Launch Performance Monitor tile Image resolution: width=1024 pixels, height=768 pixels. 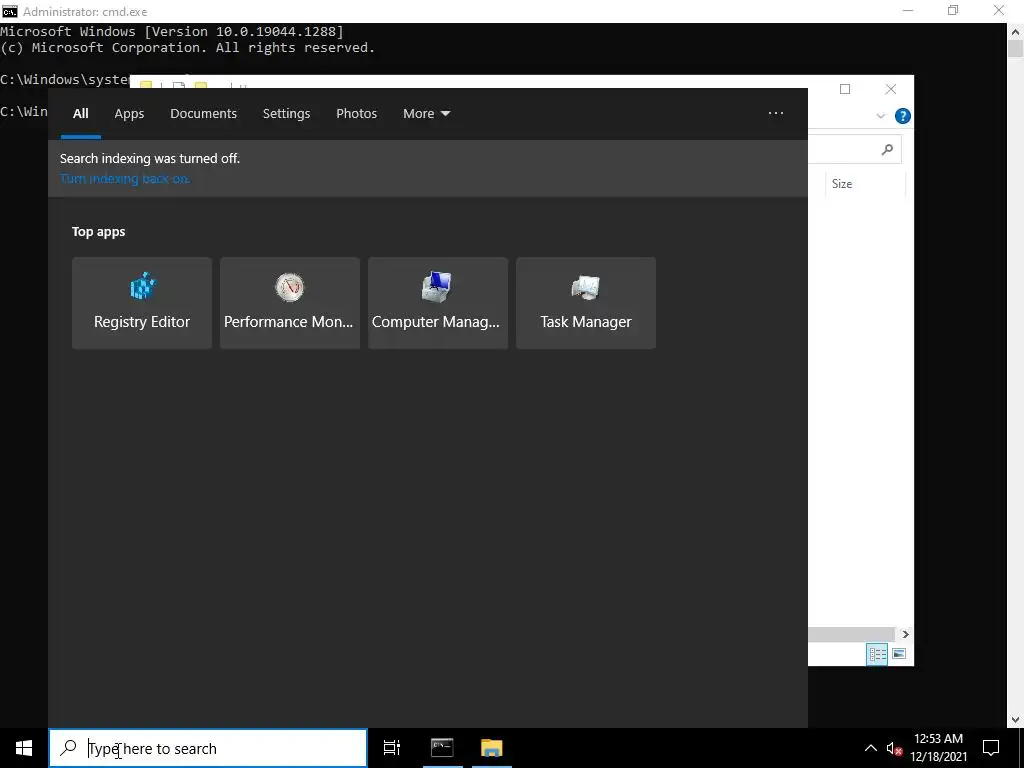click(289, 303)
